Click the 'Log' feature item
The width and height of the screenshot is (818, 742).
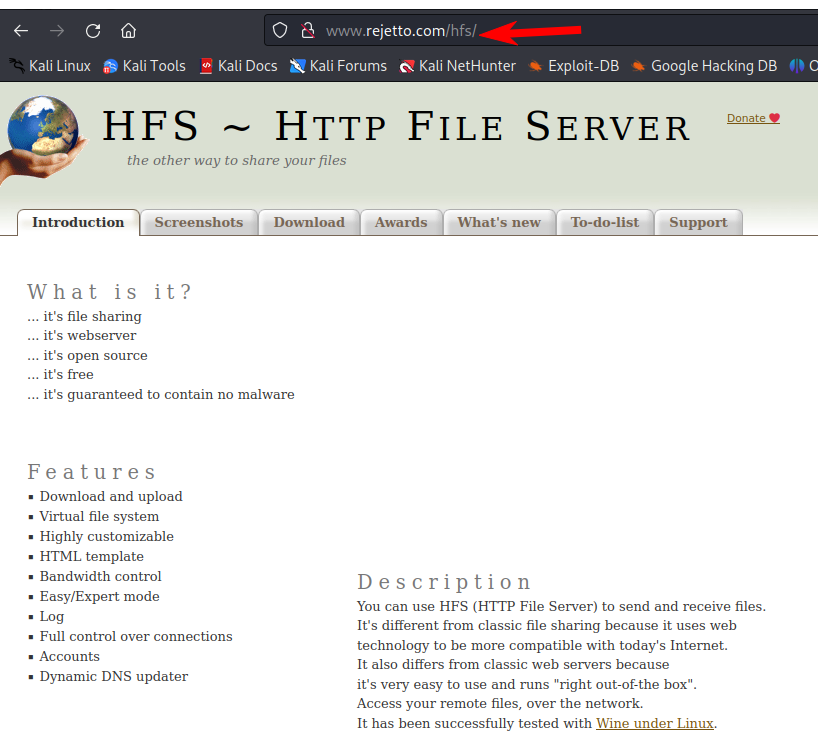tap(52, 616)
